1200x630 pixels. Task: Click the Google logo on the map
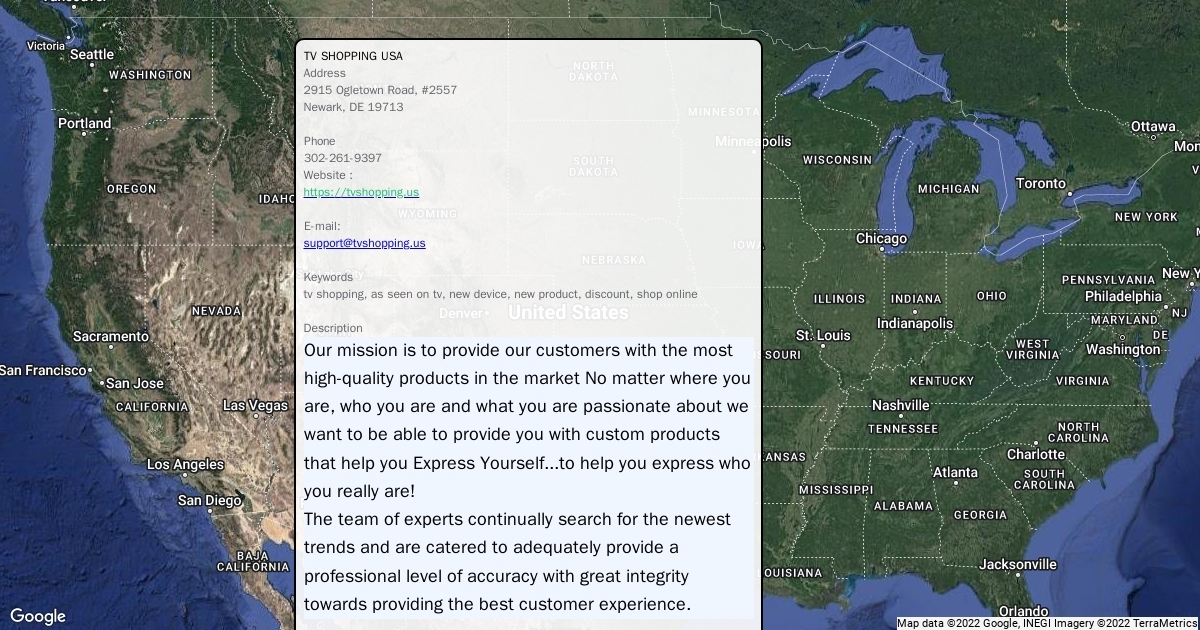[x=38, y=616]
